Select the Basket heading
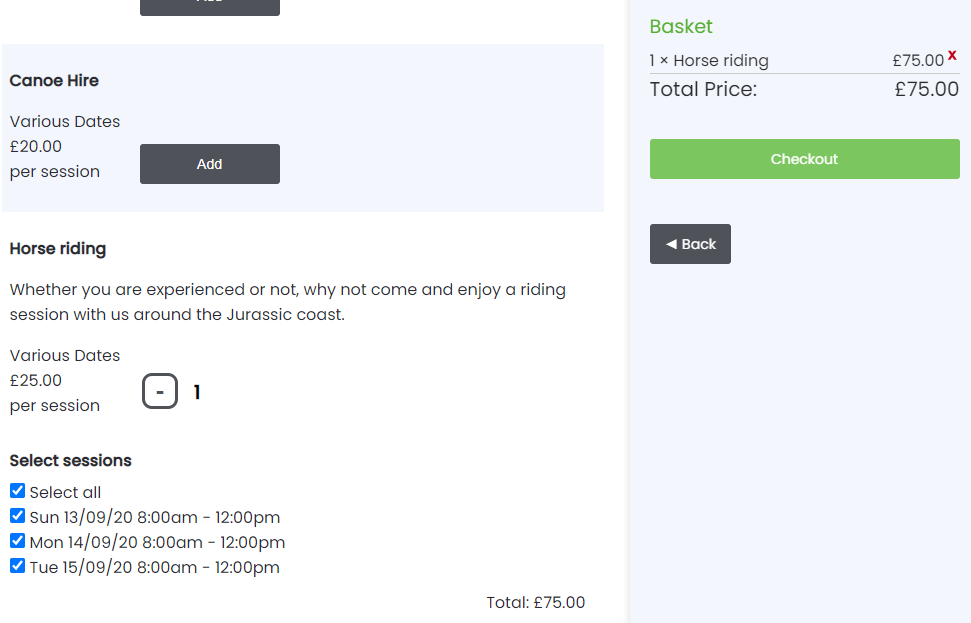The width and height of the screenshot is (971, 623). pos(681,27)
